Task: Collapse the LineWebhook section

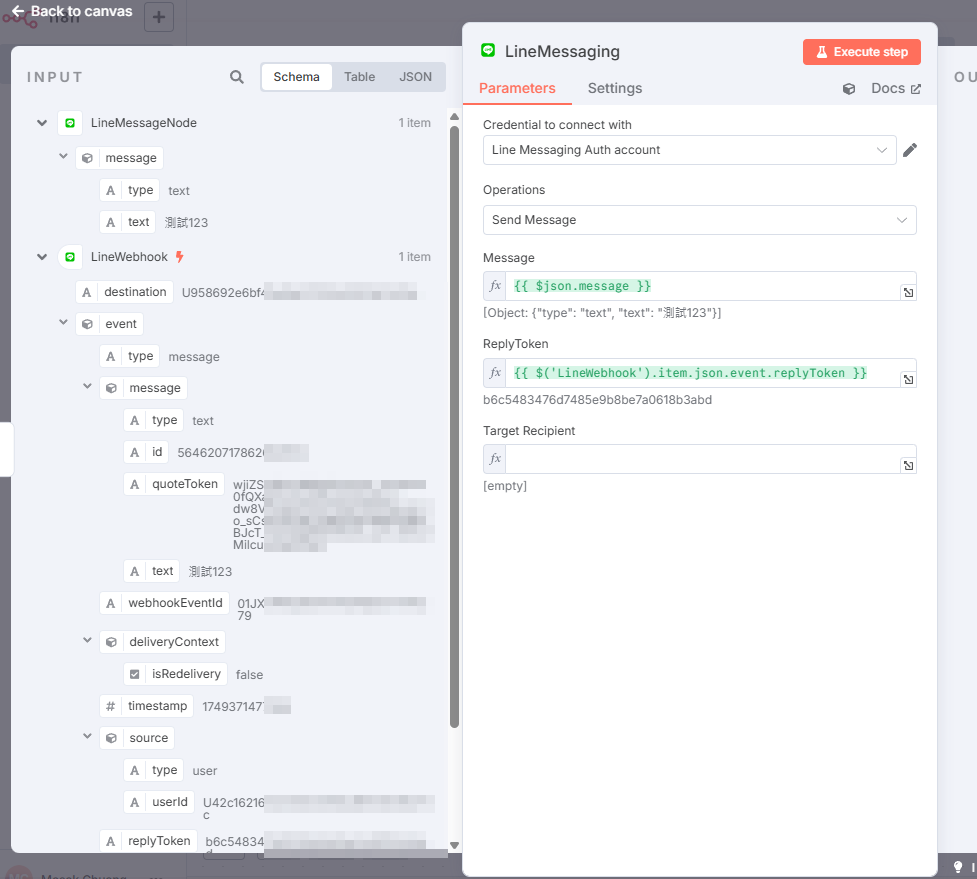Action: 42,257
